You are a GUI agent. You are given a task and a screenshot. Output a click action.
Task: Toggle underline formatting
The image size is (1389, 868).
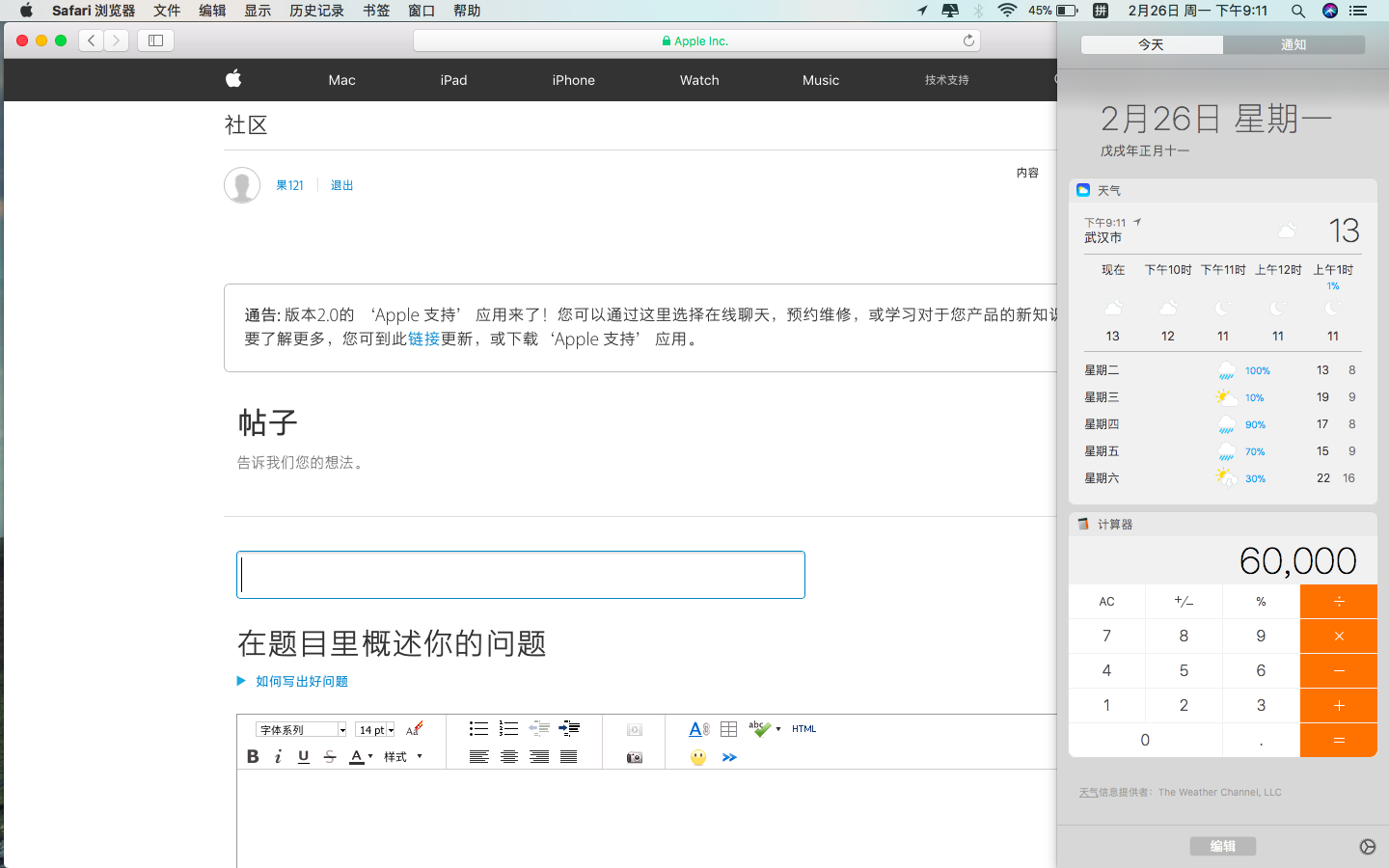coord(304,756)
